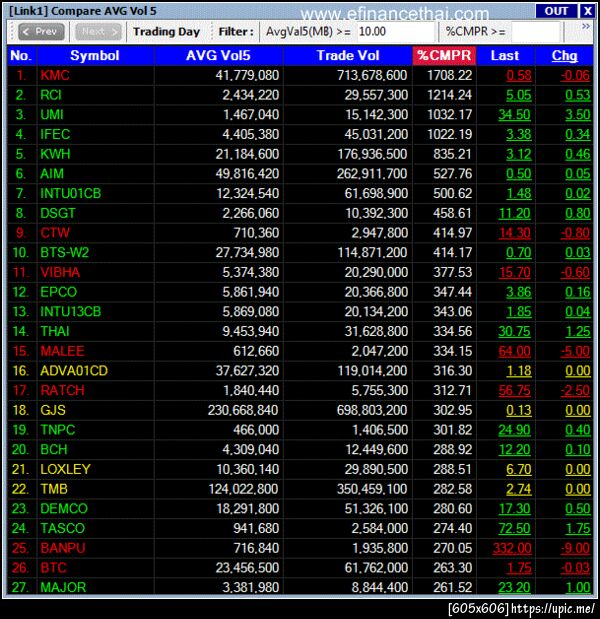The height and width of the screenshot is (619, 600).
Task: Click GJS AVG Vol5 value 230,668,840
Action: click(x=243, y=411)
